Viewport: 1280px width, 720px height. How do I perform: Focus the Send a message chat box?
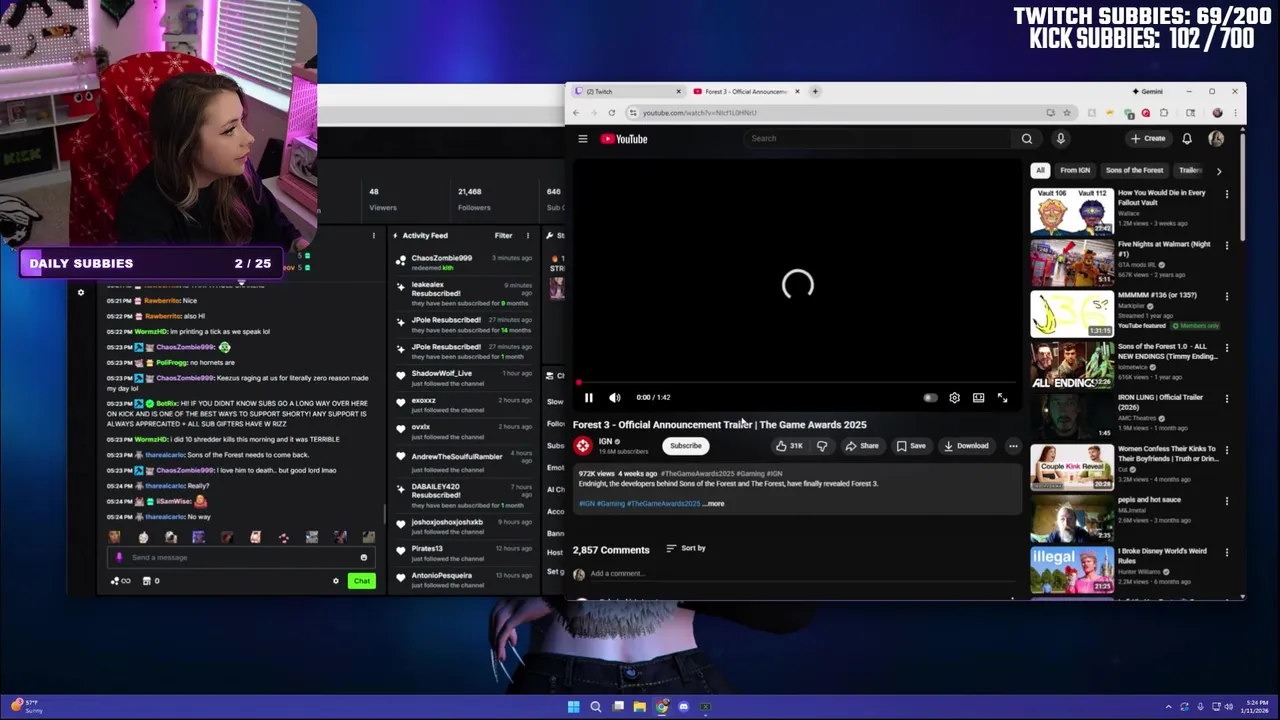pos(240,558)
